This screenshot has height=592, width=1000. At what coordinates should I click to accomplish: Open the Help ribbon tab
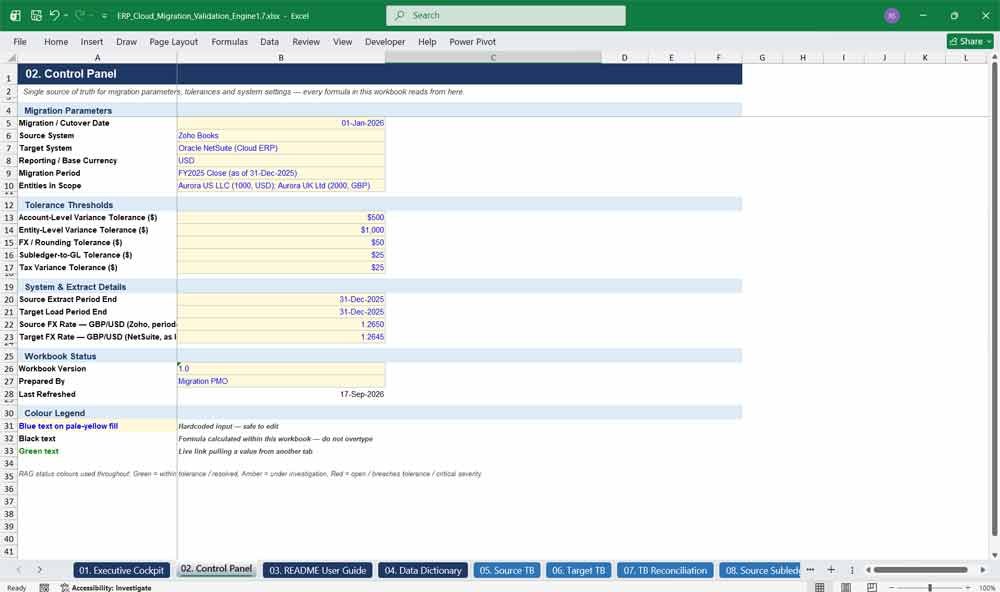[x=427, y=41]
